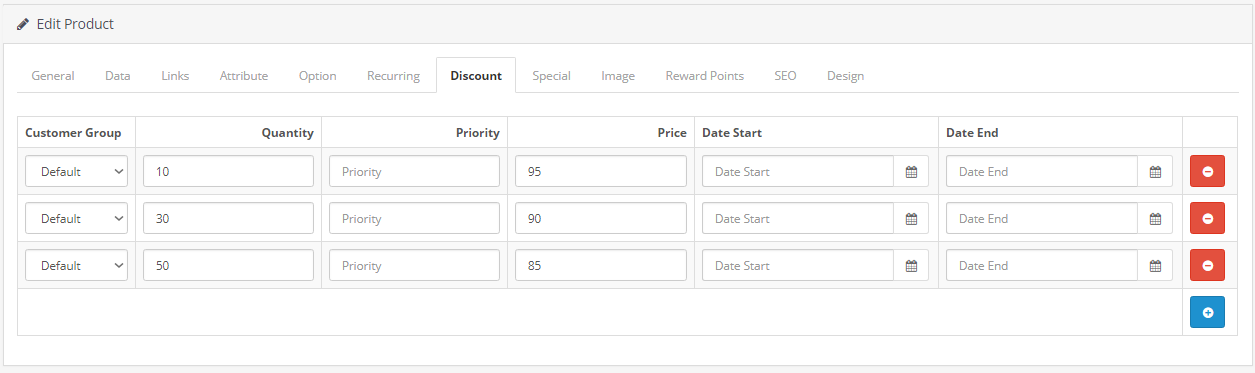The image size is (1255, 373).
Task: Click the price field showing 85
Action: click(x=601, y=265)
